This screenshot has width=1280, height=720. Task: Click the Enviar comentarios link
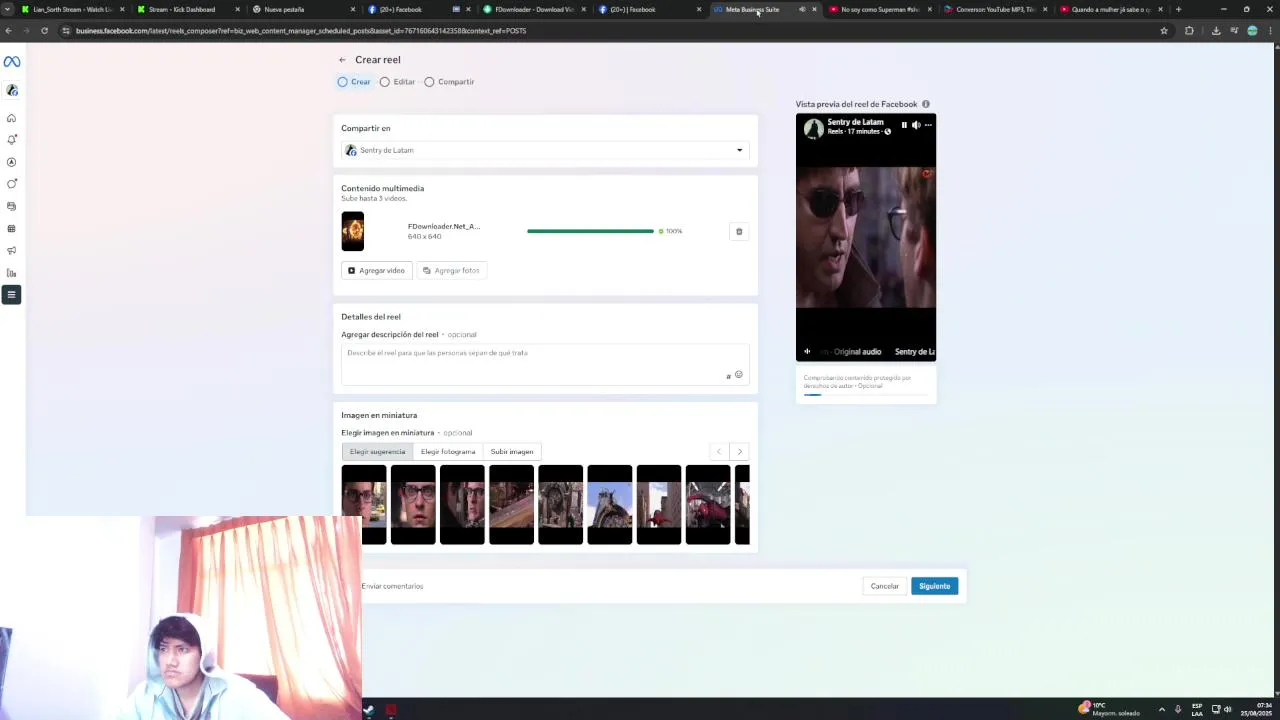(392, 586)
